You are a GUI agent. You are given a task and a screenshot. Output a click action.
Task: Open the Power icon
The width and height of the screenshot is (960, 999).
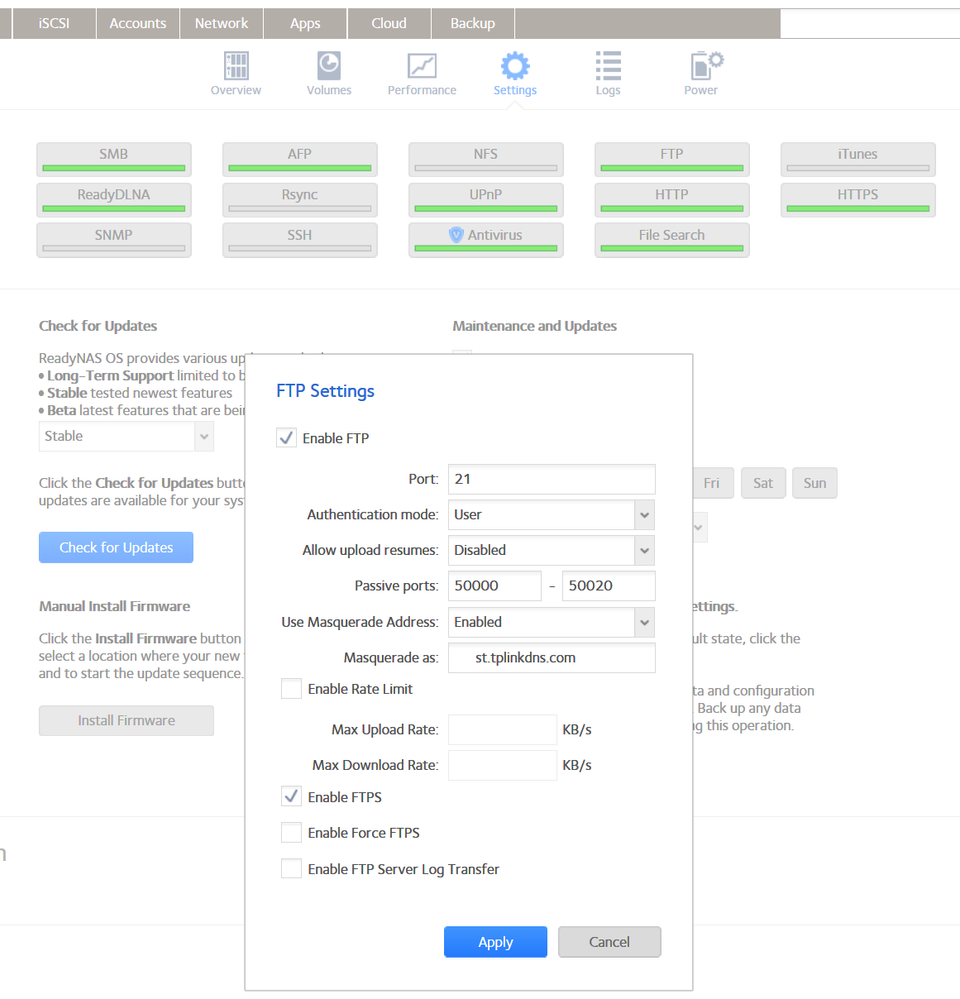pyautogui.click(x=703, y=67)
